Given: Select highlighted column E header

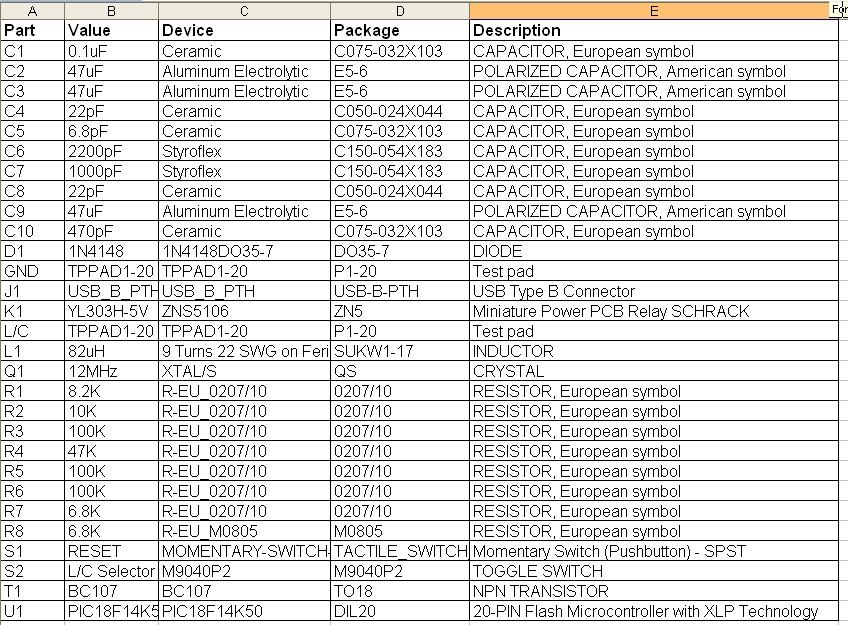Looking at the screenshot, I should (x=654, y=11).
